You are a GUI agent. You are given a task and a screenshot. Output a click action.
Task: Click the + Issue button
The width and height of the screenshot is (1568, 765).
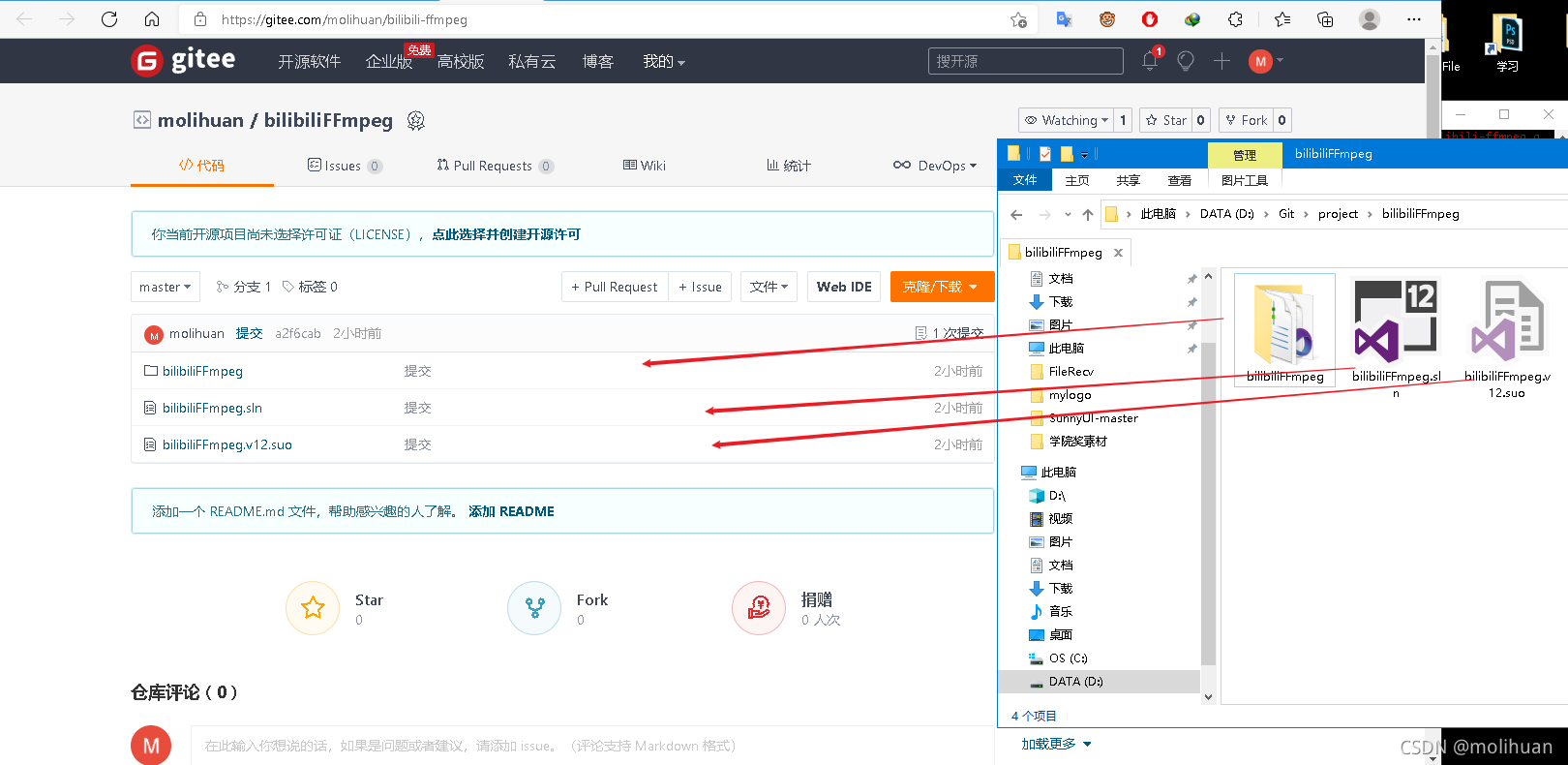pos(700,287)
